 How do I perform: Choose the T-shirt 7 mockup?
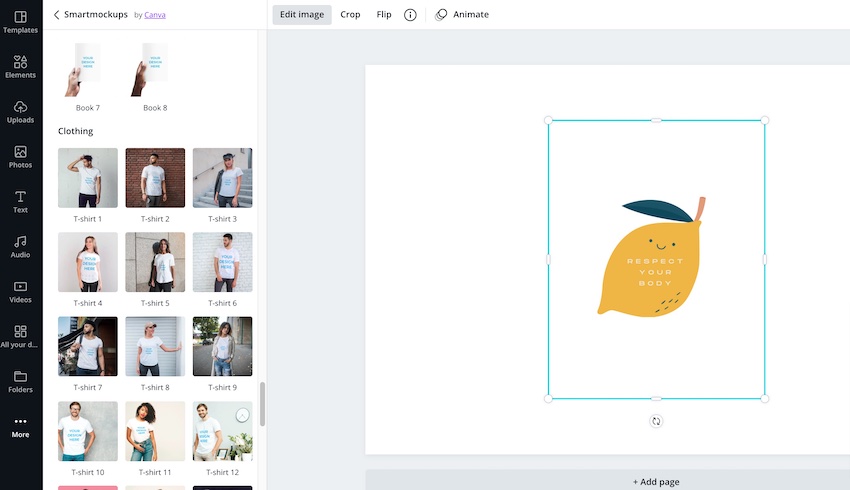[x=88, y=346]
